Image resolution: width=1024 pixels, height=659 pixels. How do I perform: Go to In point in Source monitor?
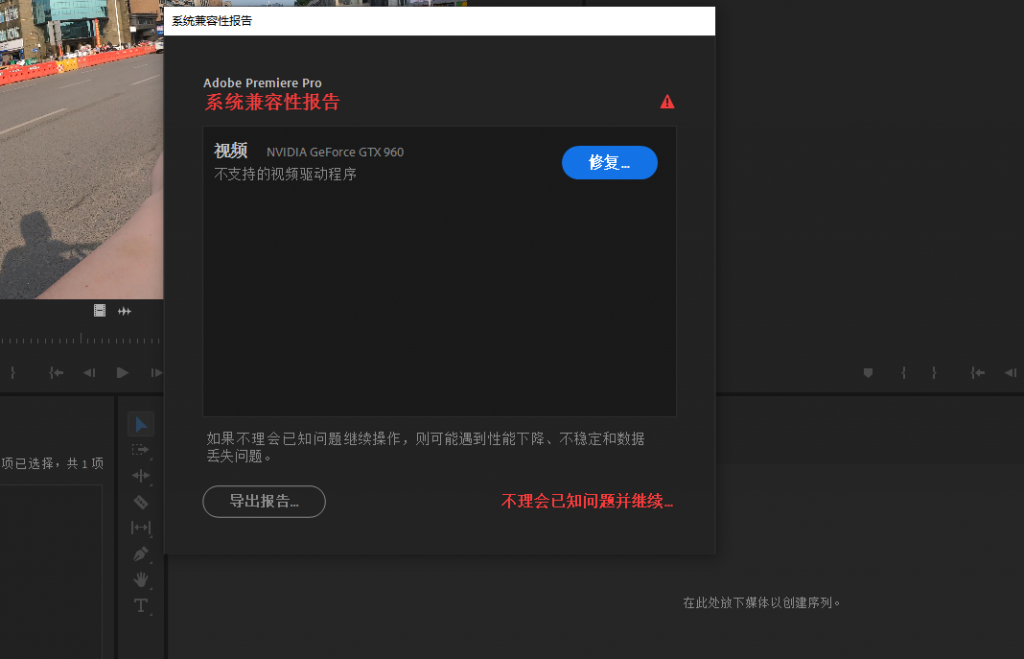56,372
